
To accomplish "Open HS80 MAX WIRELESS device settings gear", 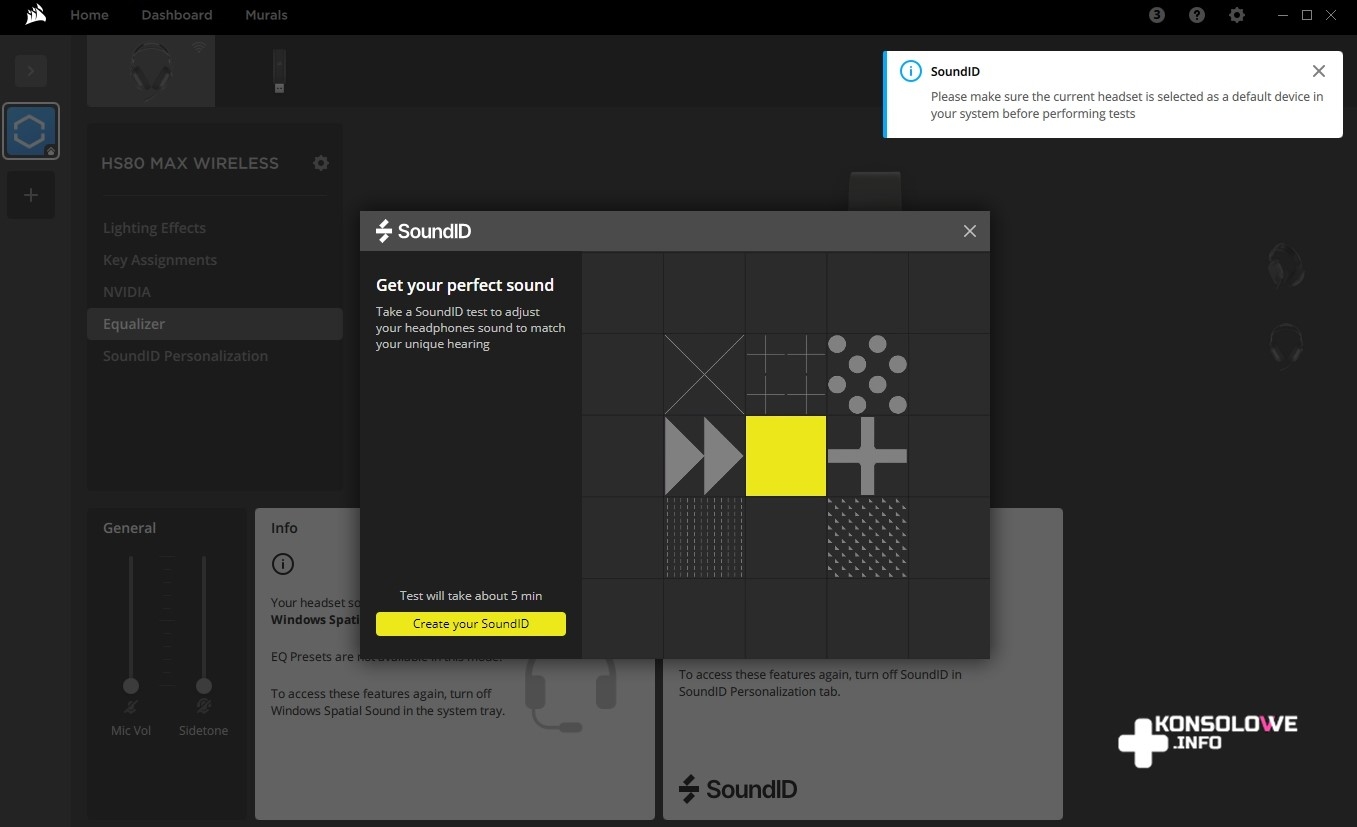I will click(321, 163).
